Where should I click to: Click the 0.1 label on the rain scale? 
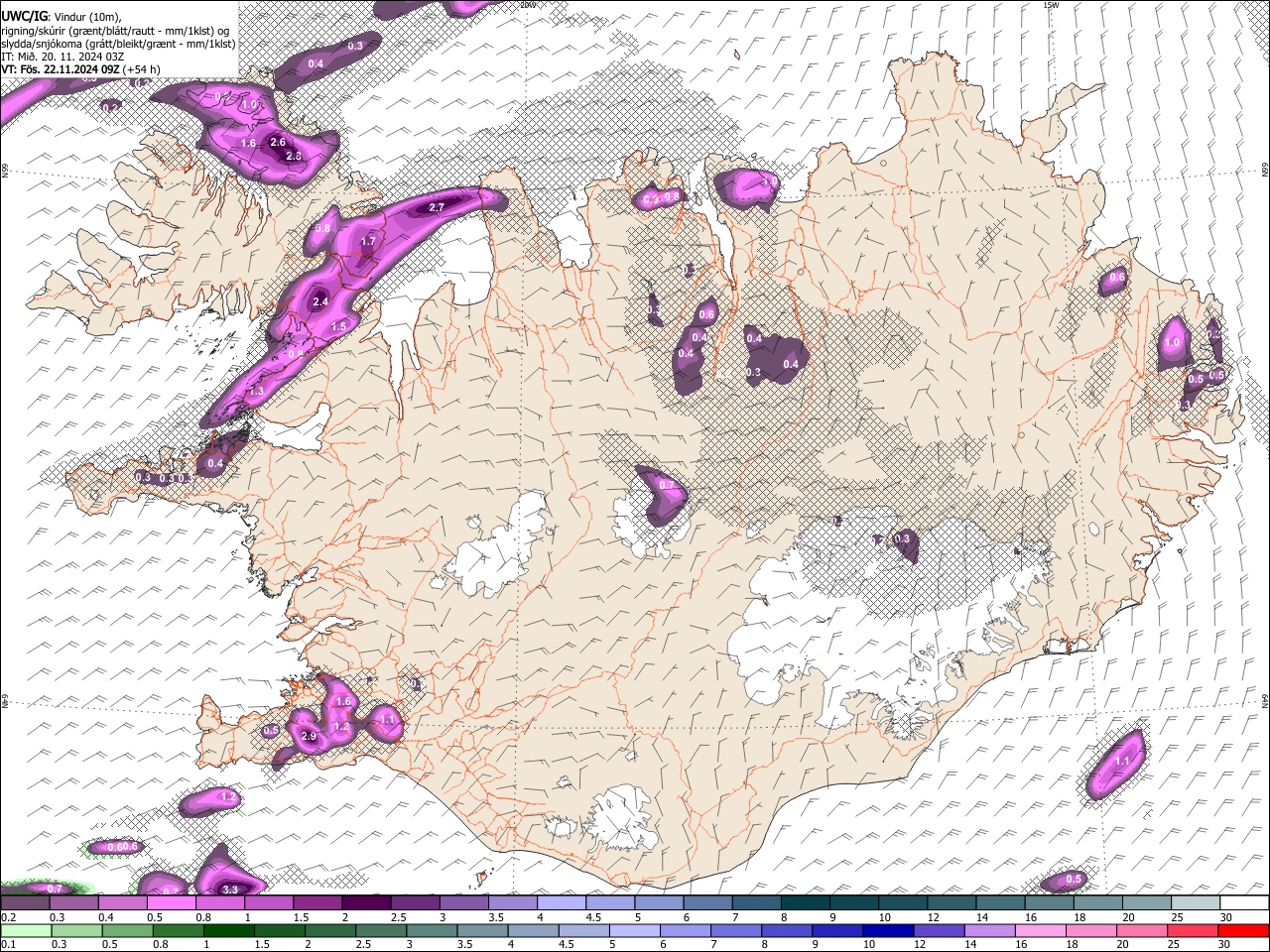[x=9, y=944]
